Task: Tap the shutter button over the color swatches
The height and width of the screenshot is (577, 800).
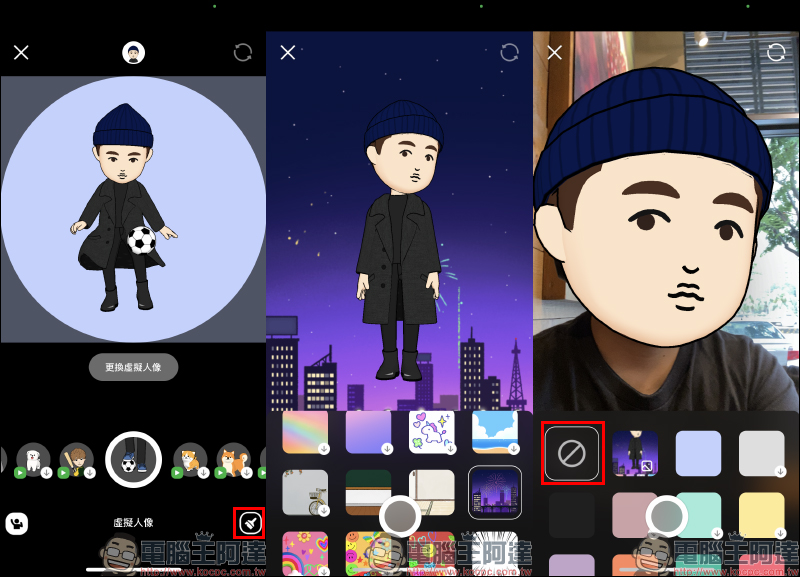Action: 666,516
